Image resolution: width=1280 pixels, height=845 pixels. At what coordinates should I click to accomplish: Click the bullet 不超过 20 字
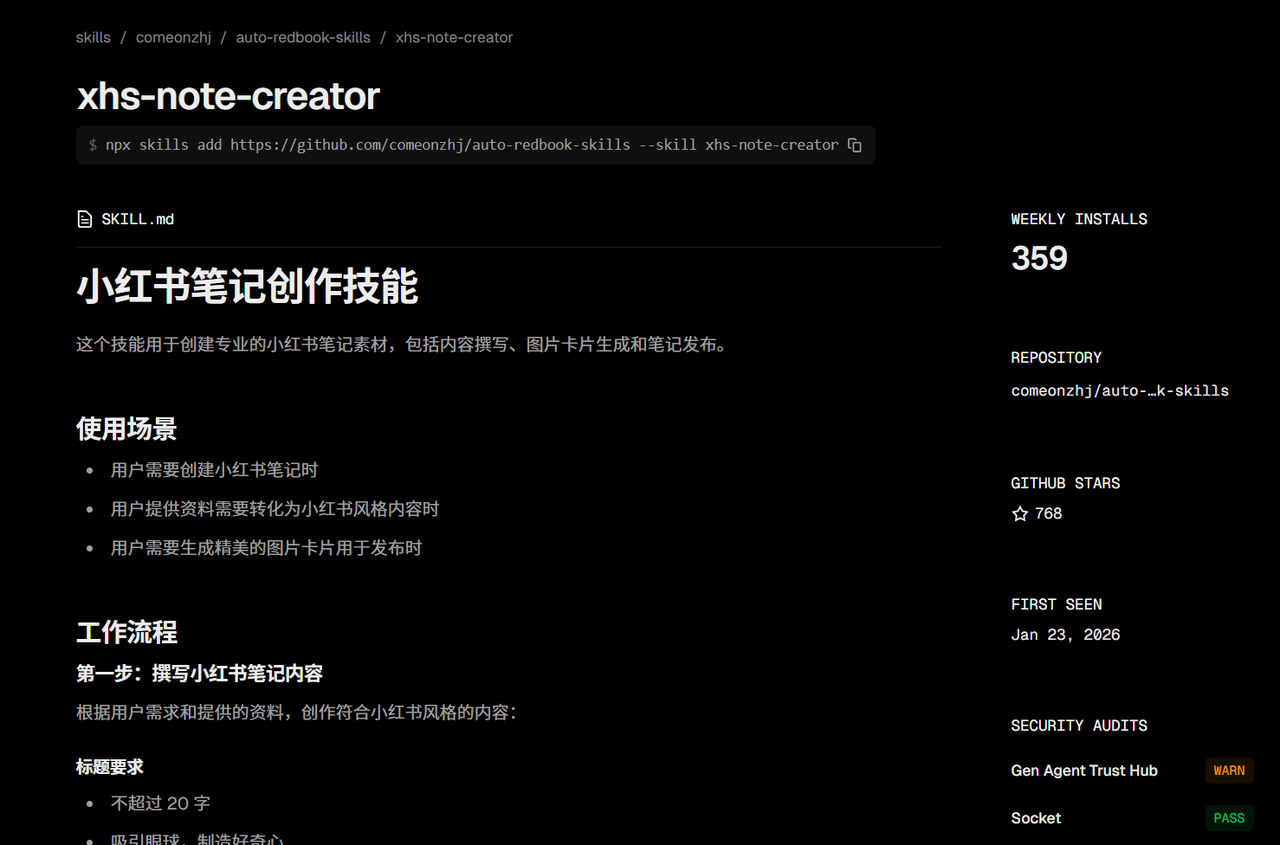coord(161,803)
